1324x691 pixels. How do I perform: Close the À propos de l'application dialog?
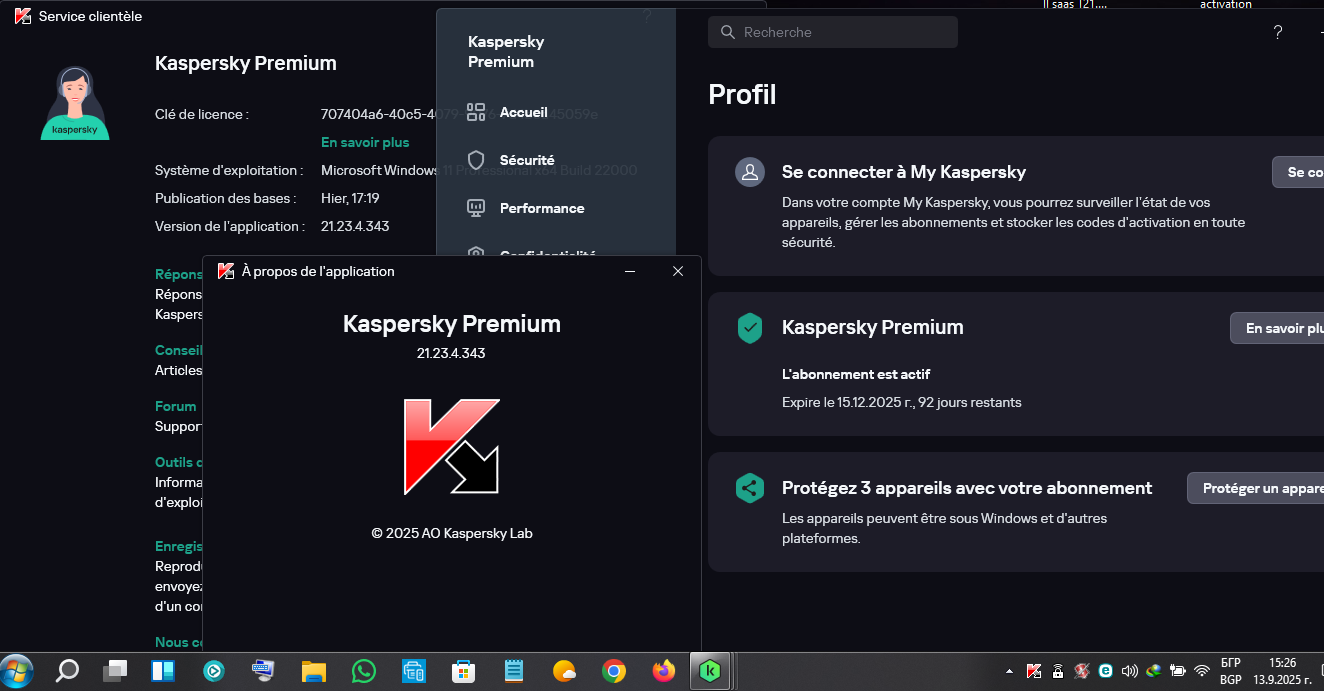tap(678, 271)
